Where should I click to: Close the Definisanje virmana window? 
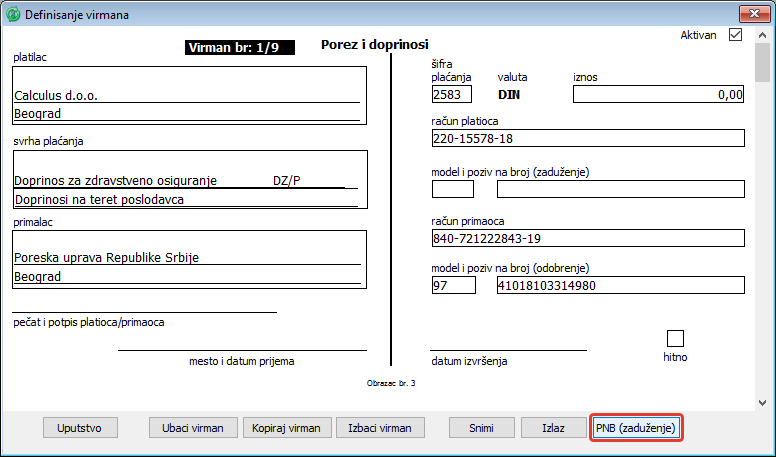coord(751,13)
